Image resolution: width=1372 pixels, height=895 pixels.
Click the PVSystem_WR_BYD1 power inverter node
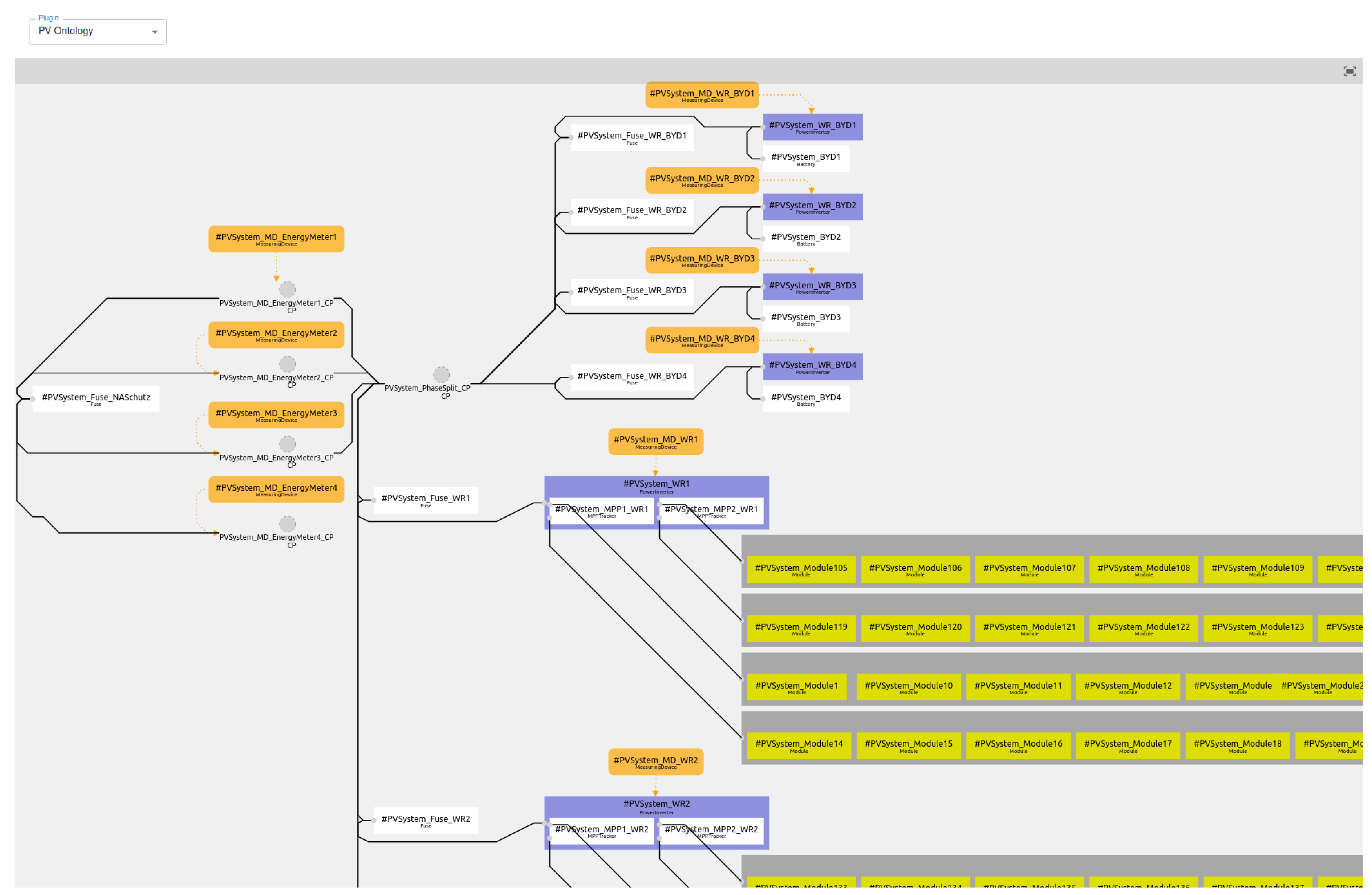pos(812,127)
